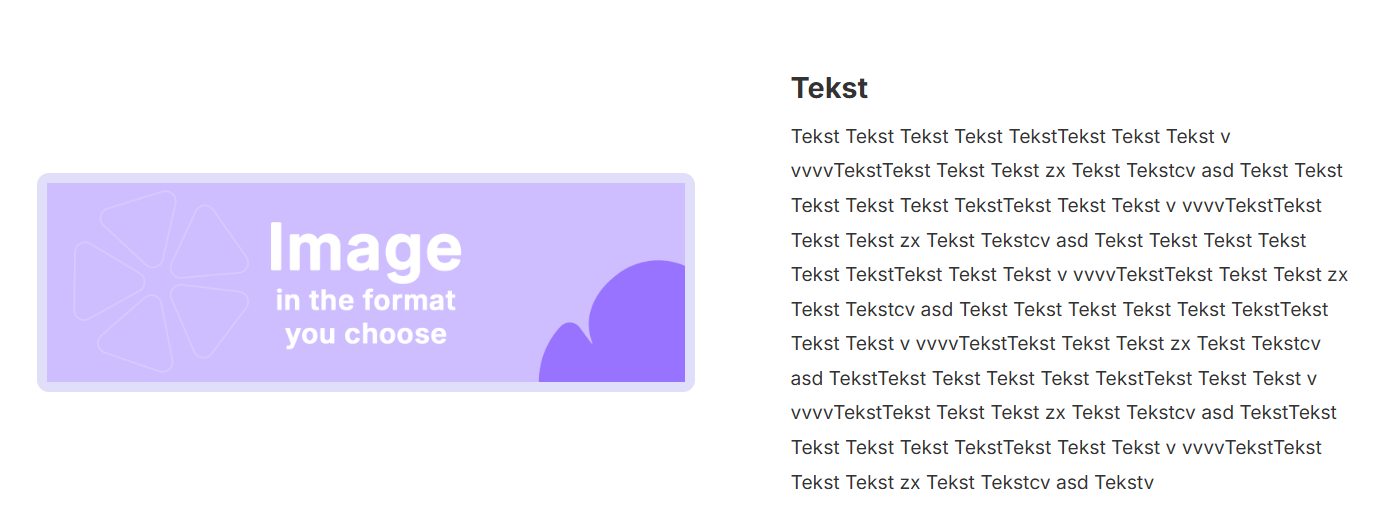The width and height of the screenshot is (1396, 521).
Task: Click the first line of the paragraph
Action: click(x=1010, y=136)
